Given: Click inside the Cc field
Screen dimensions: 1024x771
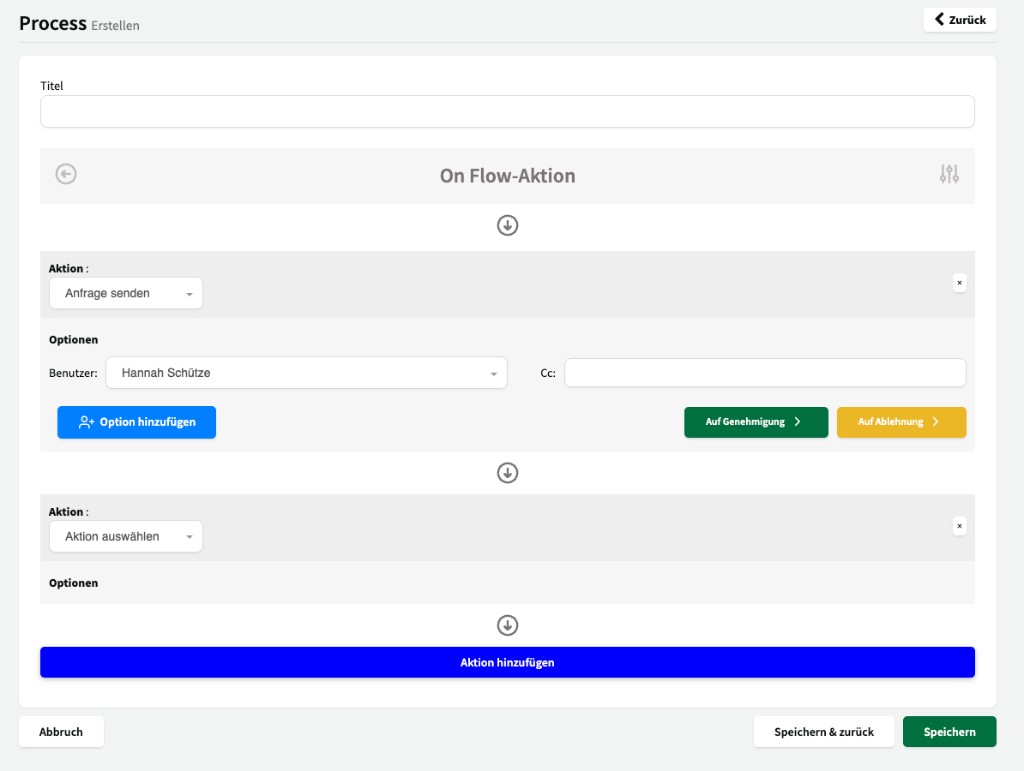Looking at the screenshot, I should [x=764, y=371].
